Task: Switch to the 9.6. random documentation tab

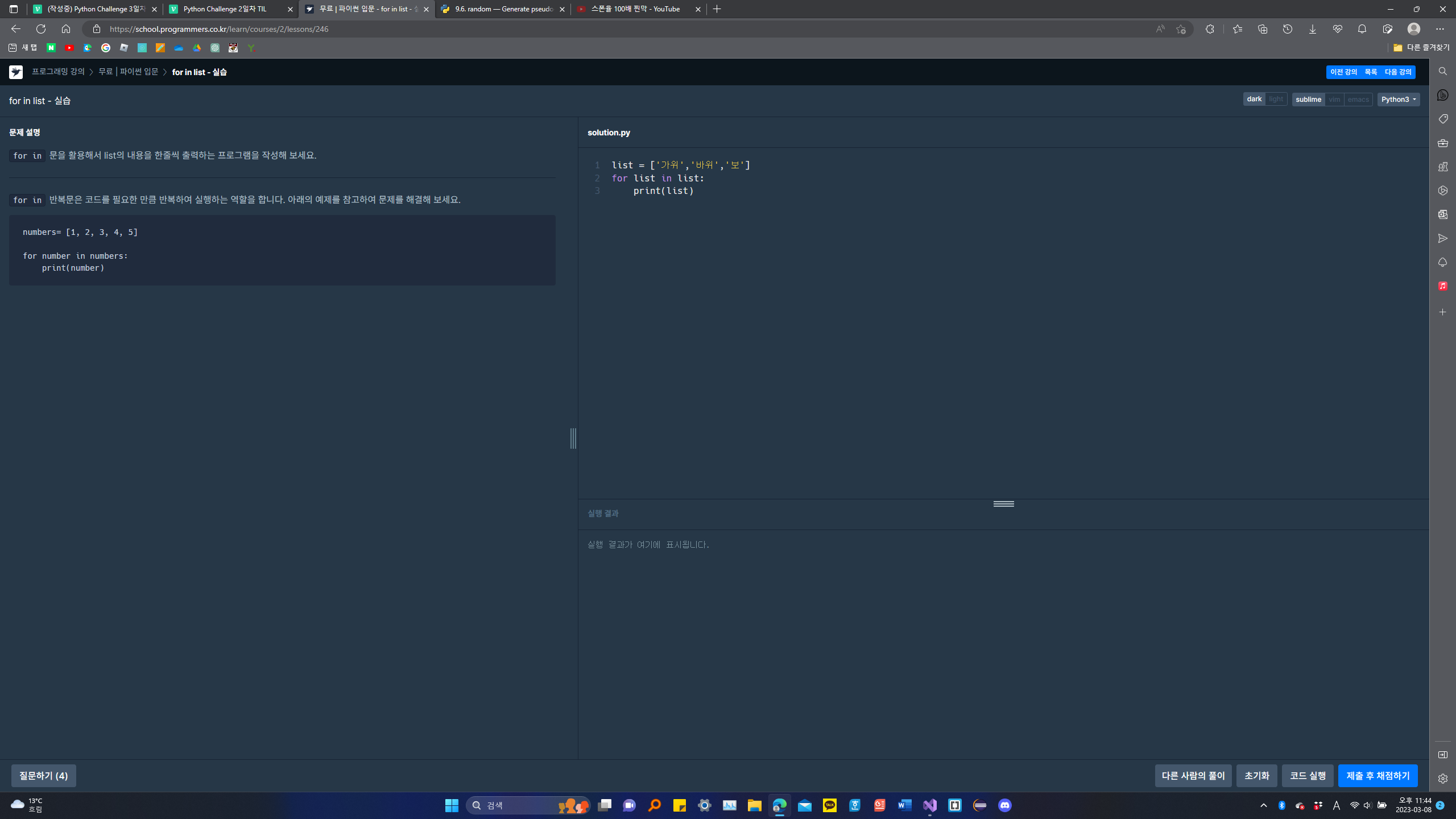Action: pyautogui.click(x=500, y=9)
